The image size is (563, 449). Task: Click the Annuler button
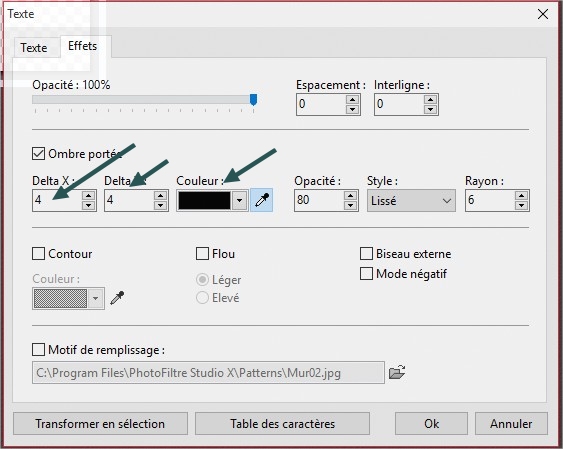click(x=511, y=424)
